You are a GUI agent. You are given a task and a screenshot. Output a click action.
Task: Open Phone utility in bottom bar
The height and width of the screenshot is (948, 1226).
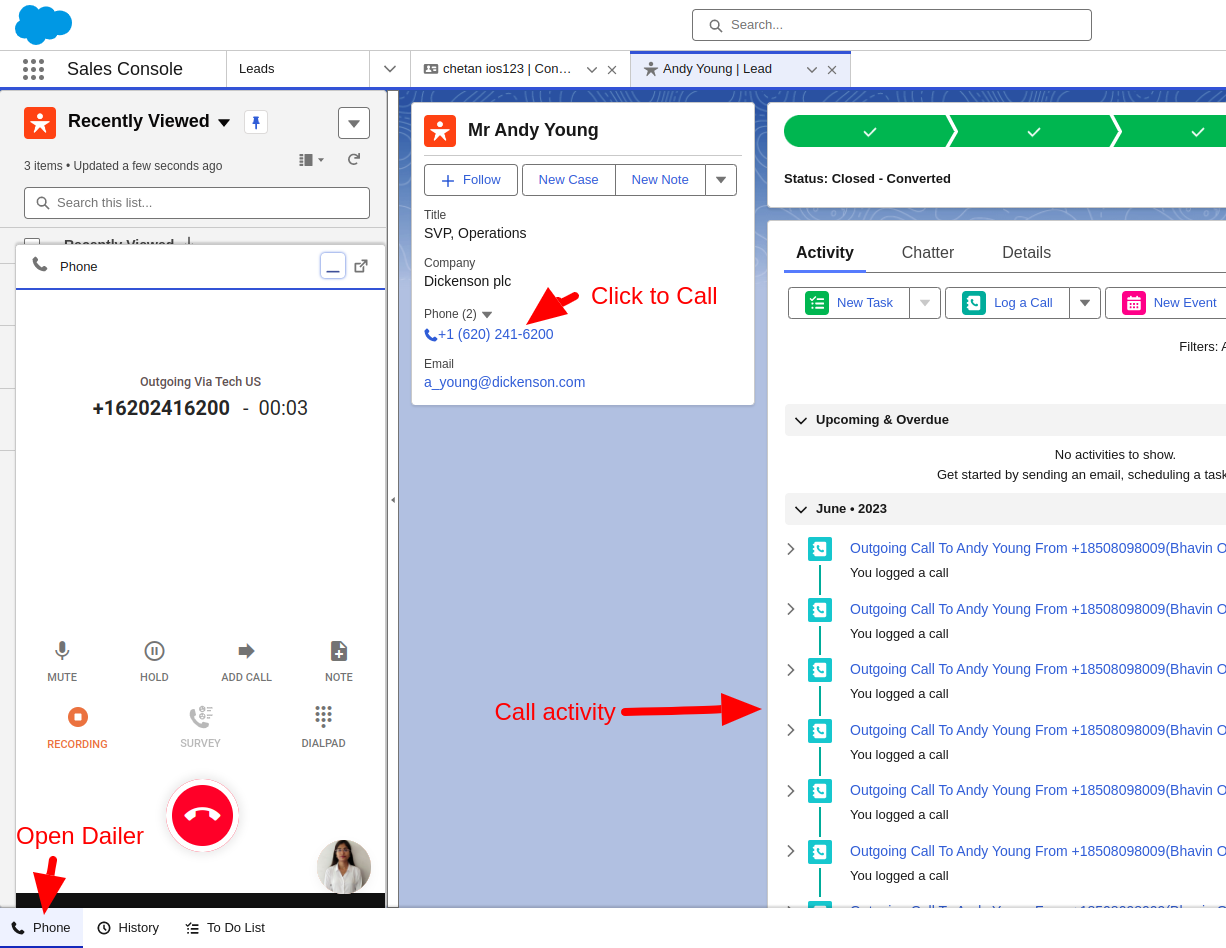tap(41, 928)
